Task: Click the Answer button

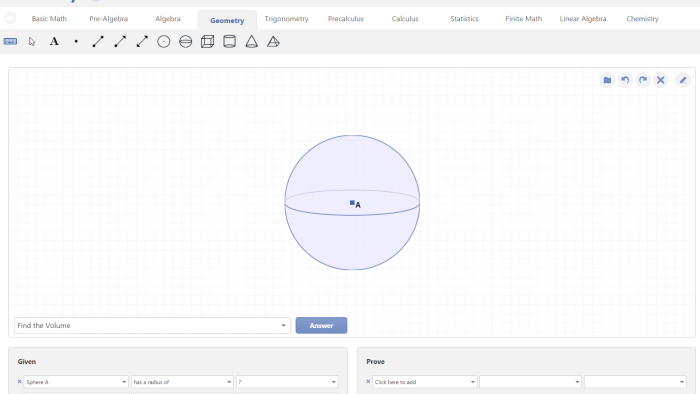Action: point(321,325)
